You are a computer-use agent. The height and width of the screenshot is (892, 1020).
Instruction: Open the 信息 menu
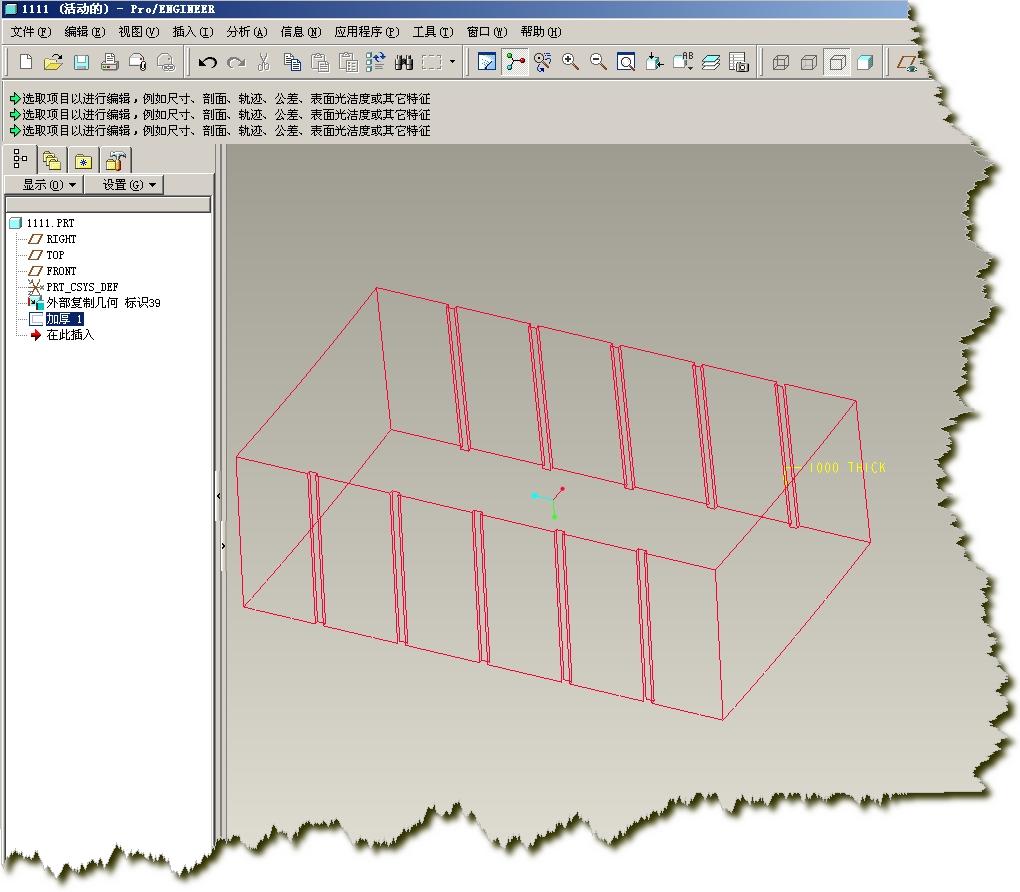pyautogui.click(x=301, y=32)
